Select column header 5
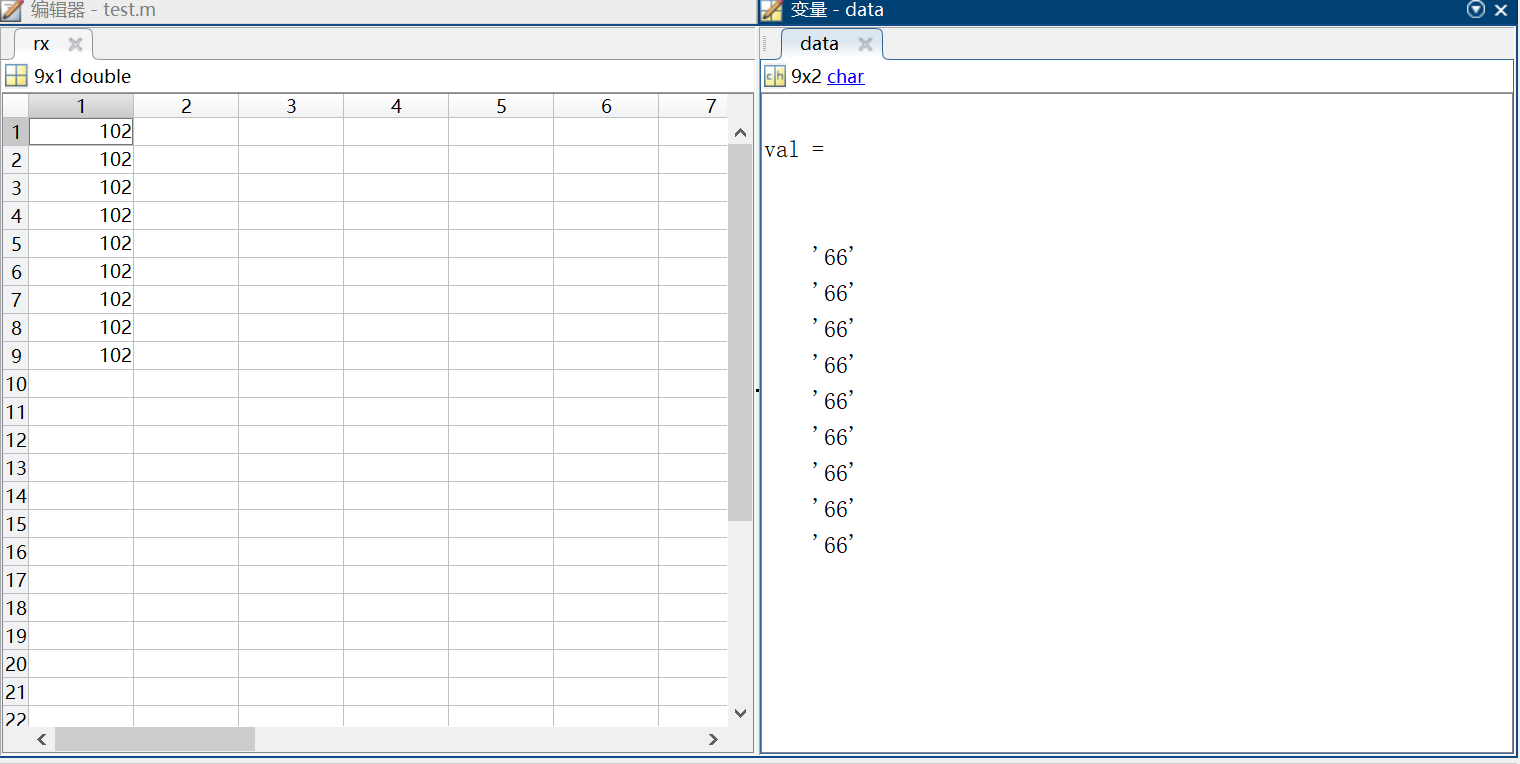Viewport: 1520px width, 764px height. pyautogui.click(x=501, y=106)
